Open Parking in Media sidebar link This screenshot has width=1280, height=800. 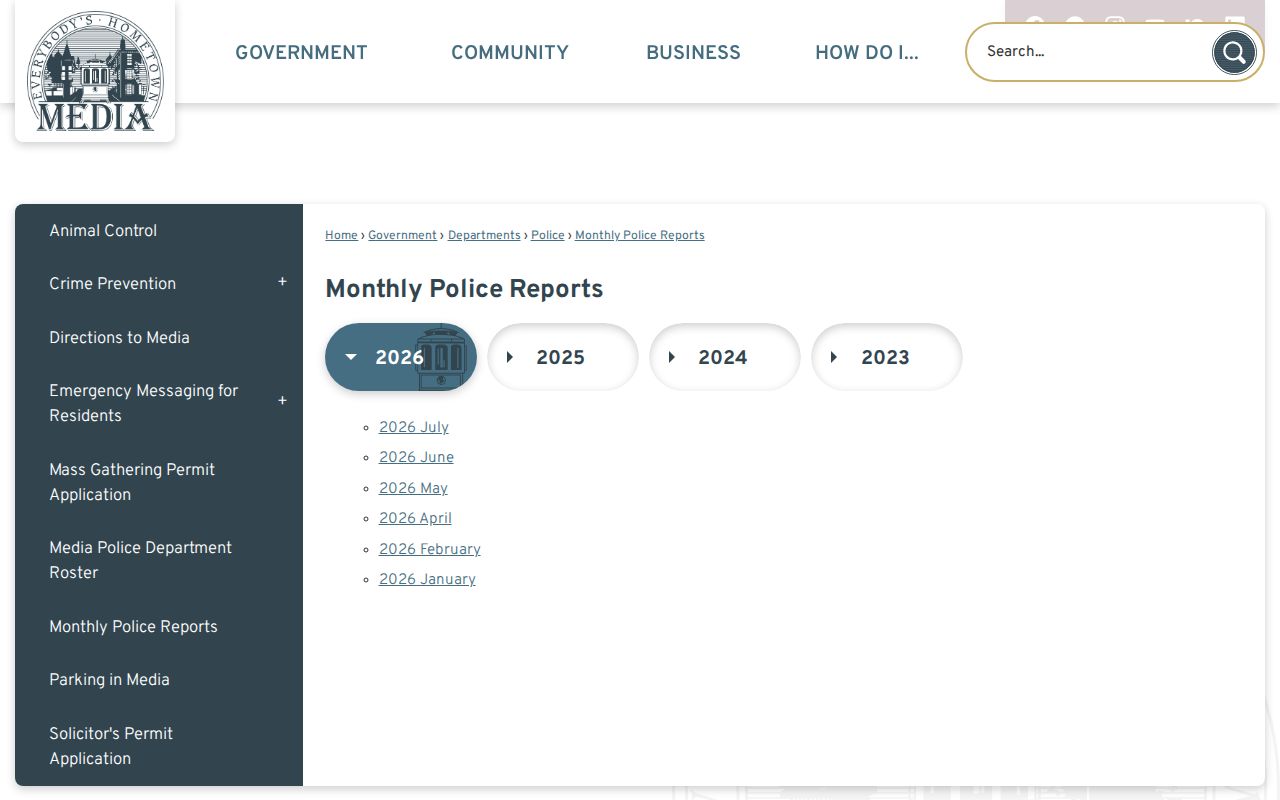[109, 680]
